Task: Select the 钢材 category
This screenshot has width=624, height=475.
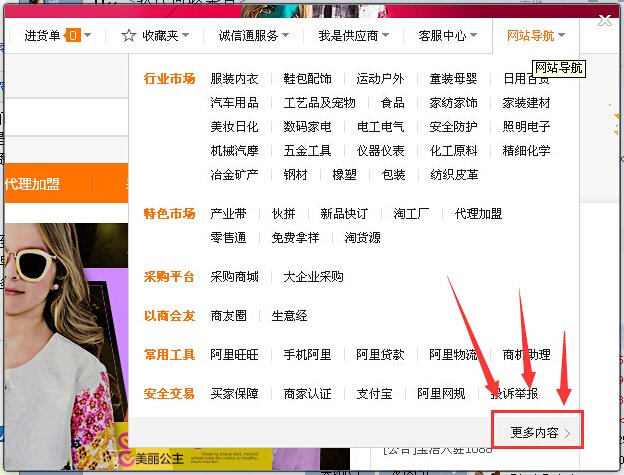Action: (x=295, y=174)
